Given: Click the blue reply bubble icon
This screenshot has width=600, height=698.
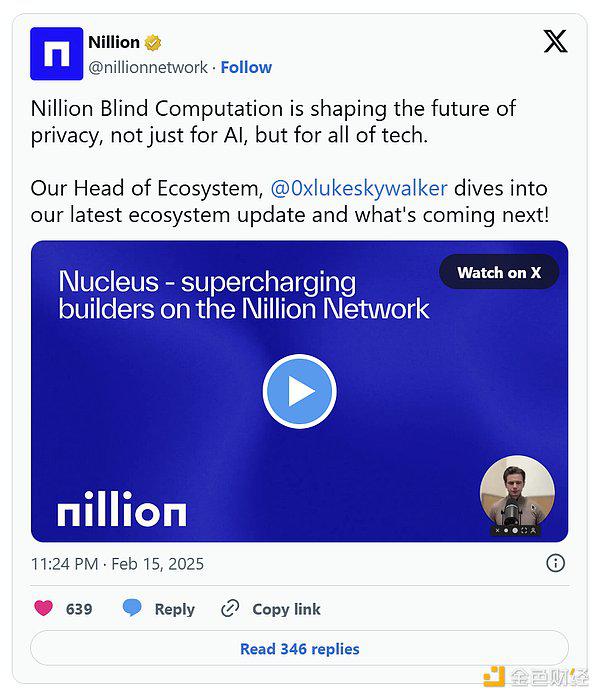Looking at the screenshot, I should (x=132, y=607).
